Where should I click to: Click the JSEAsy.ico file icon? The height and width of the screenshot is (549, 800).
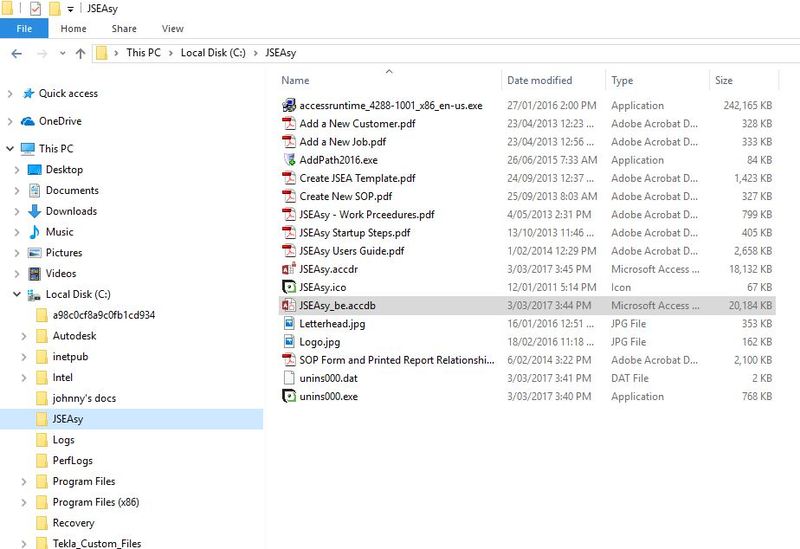pos(289,287)
